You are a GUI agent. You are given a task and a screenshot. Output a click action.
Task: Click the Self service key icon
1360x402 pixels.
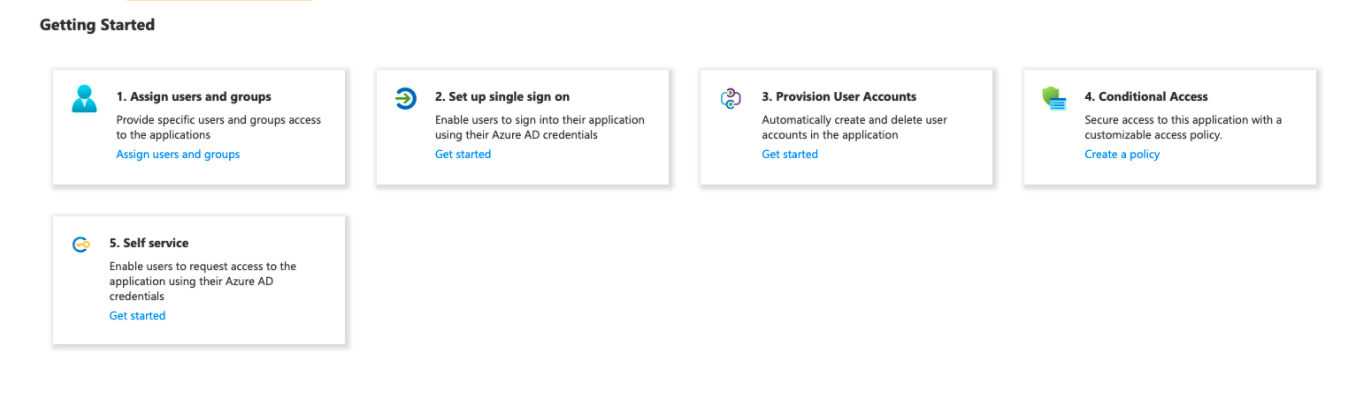(x=82, y=244)
